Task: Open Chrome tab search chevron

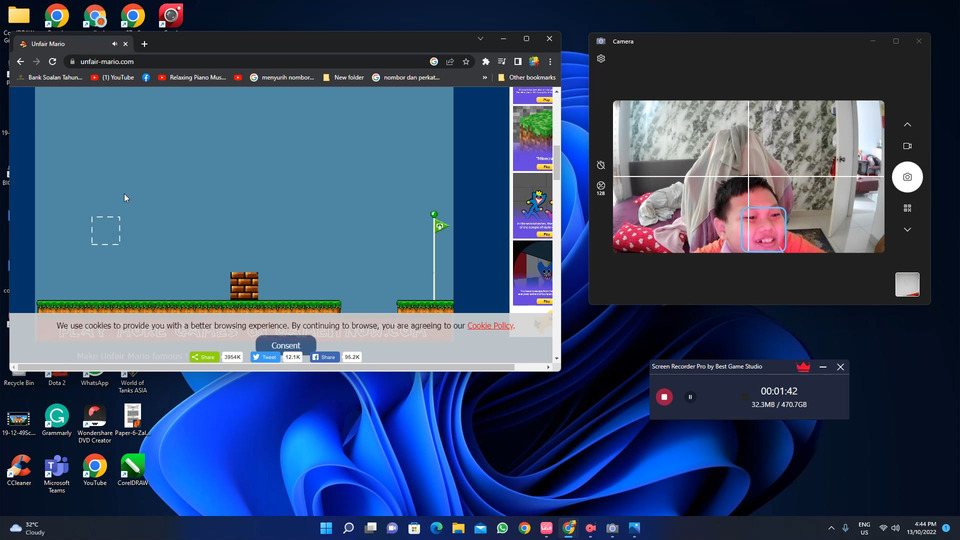Action: pos(481,39)
